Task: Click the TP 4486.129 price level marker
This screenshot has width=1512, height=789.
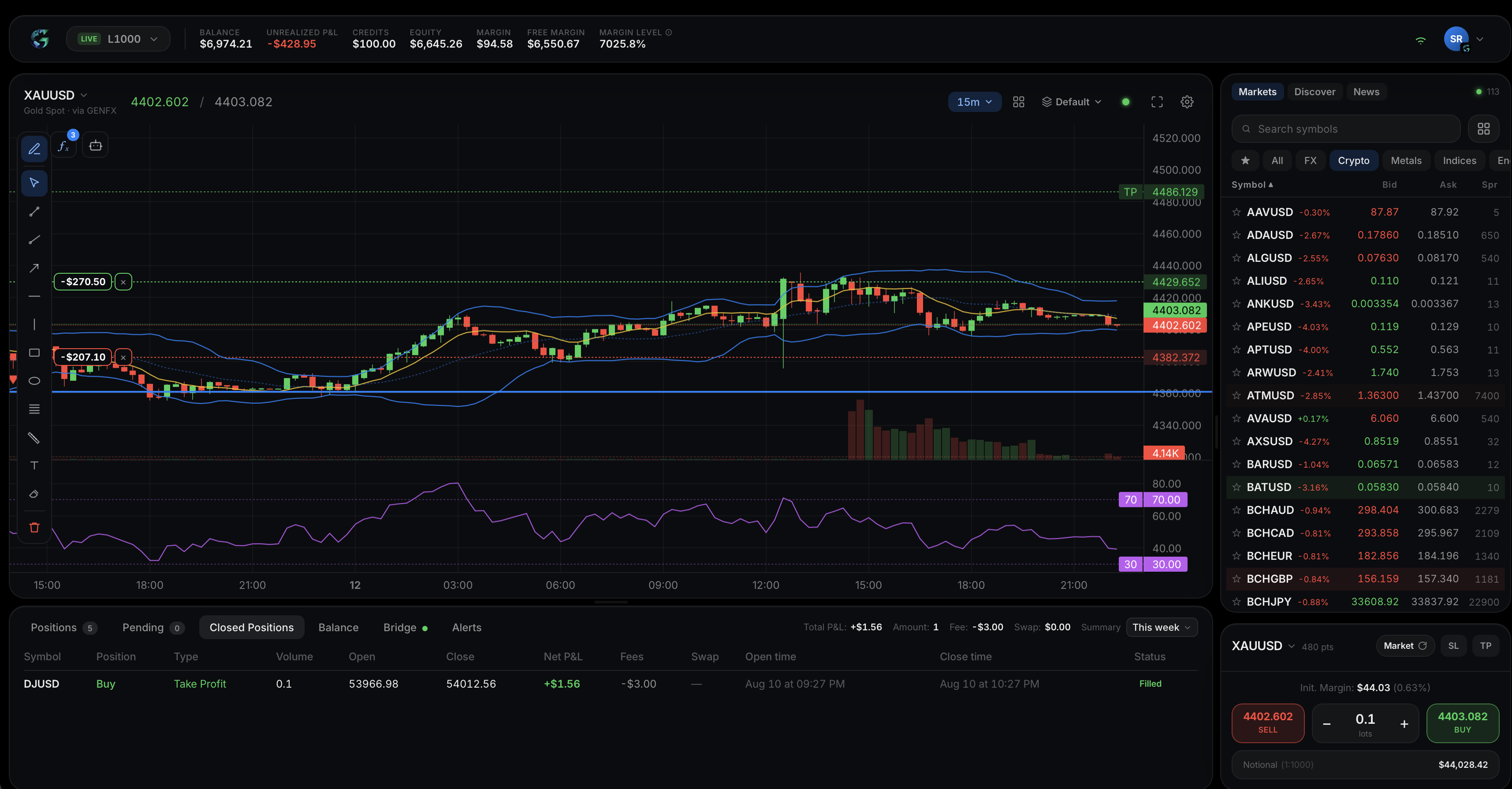Action: (x=1162, y=192)
